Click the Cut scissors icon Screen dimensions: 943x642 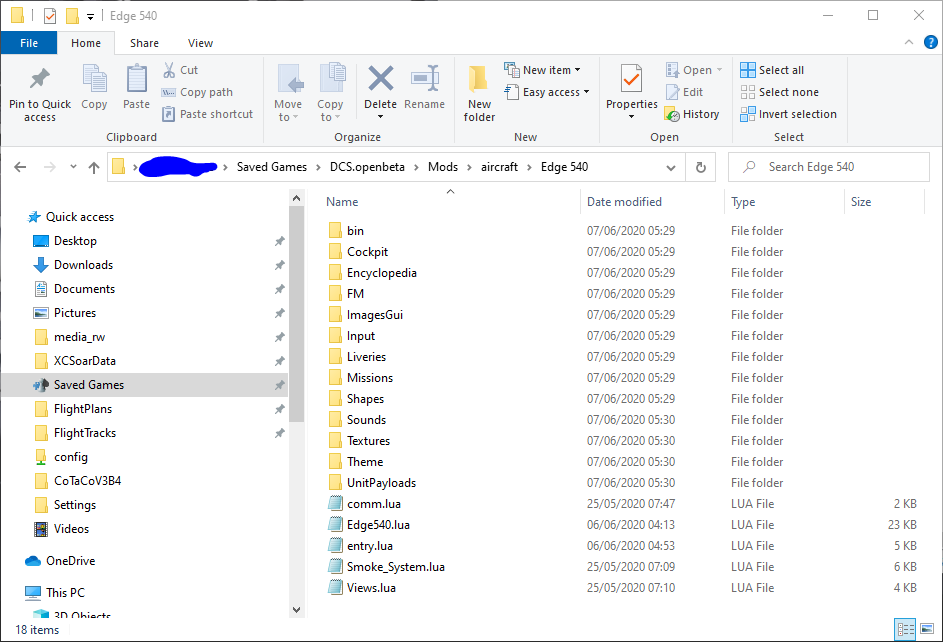click(x=169, y=70)
